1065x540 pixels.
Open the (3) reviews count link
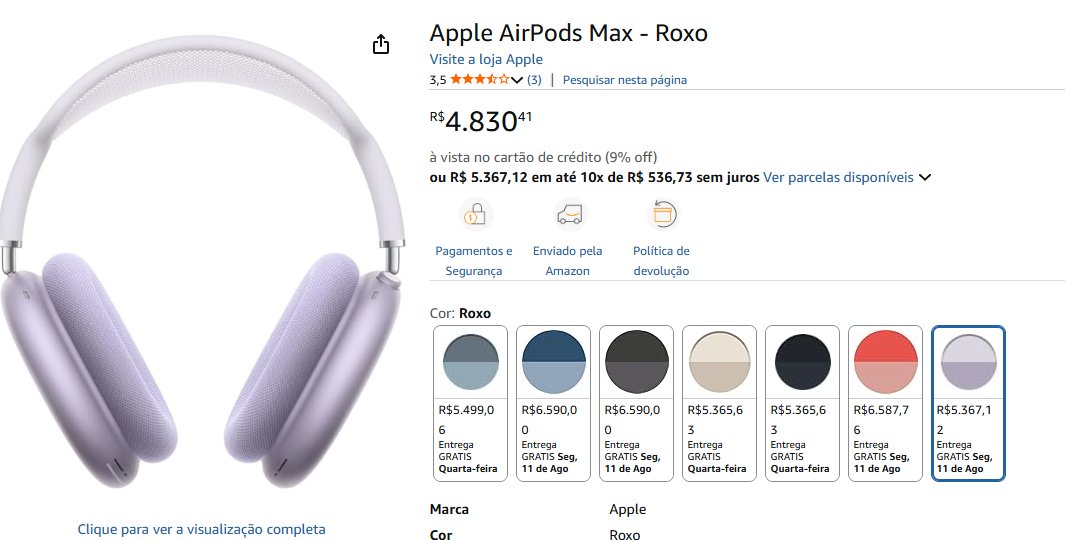[535, 79]
